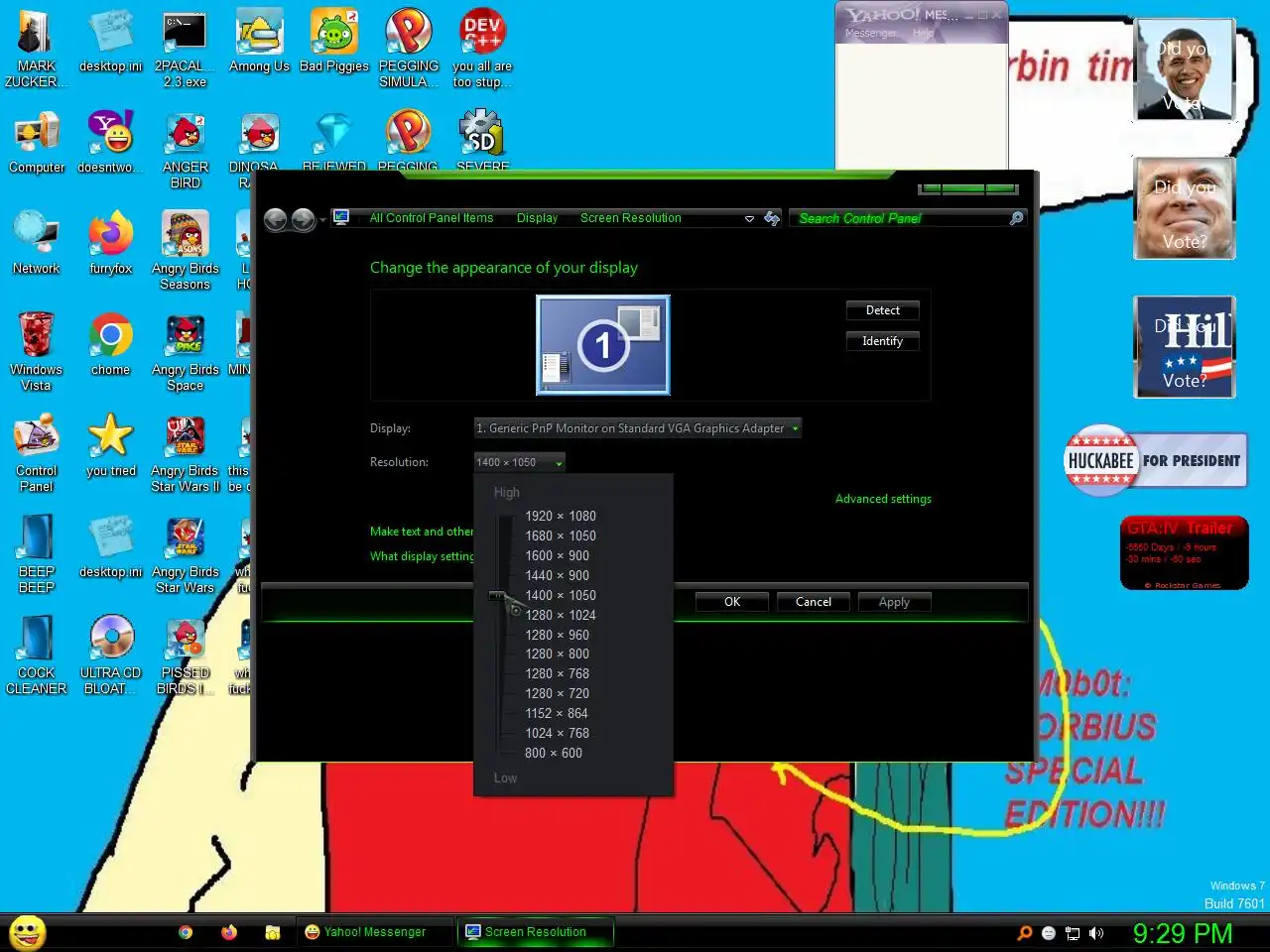Launch chome browser from the desktop

point(110,345)
